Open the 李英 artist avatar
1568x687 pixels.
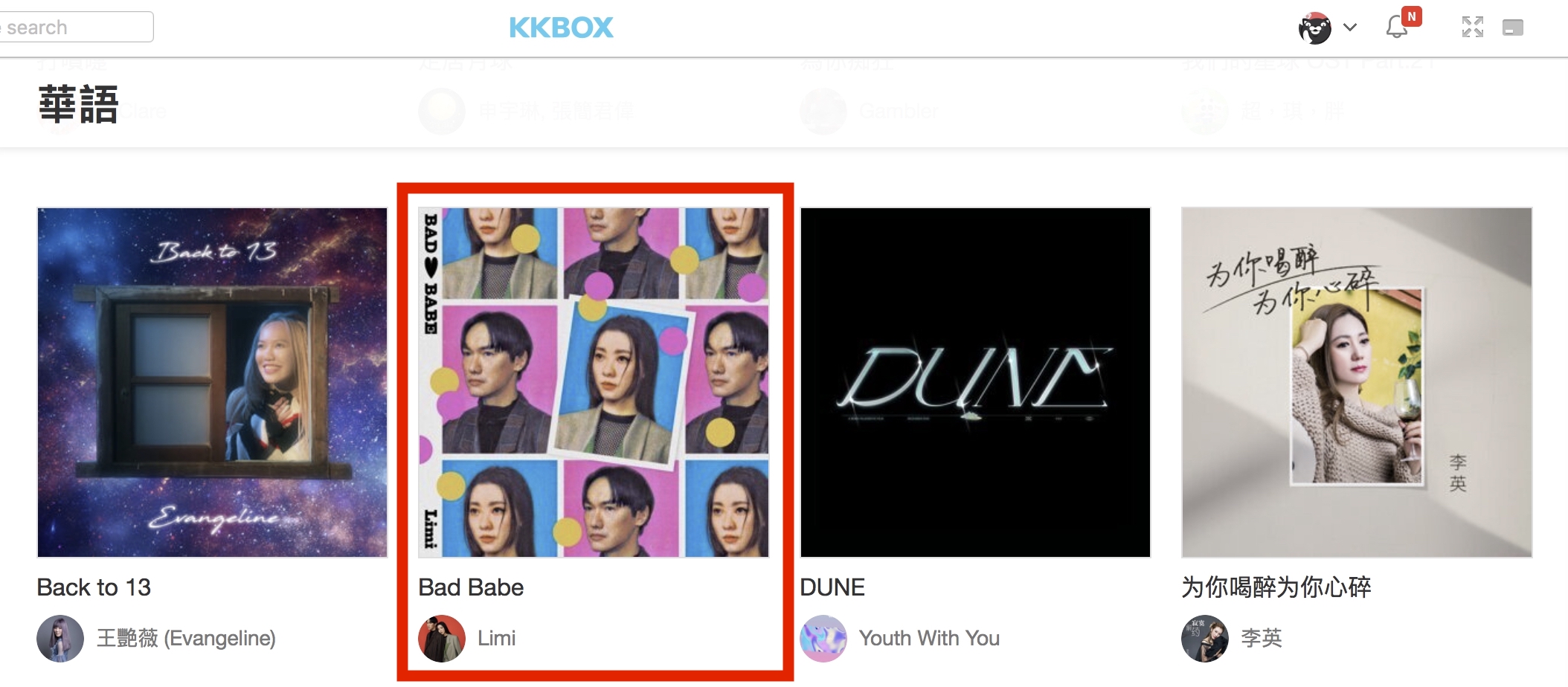pyautogui.click(x=1205, y=639)
